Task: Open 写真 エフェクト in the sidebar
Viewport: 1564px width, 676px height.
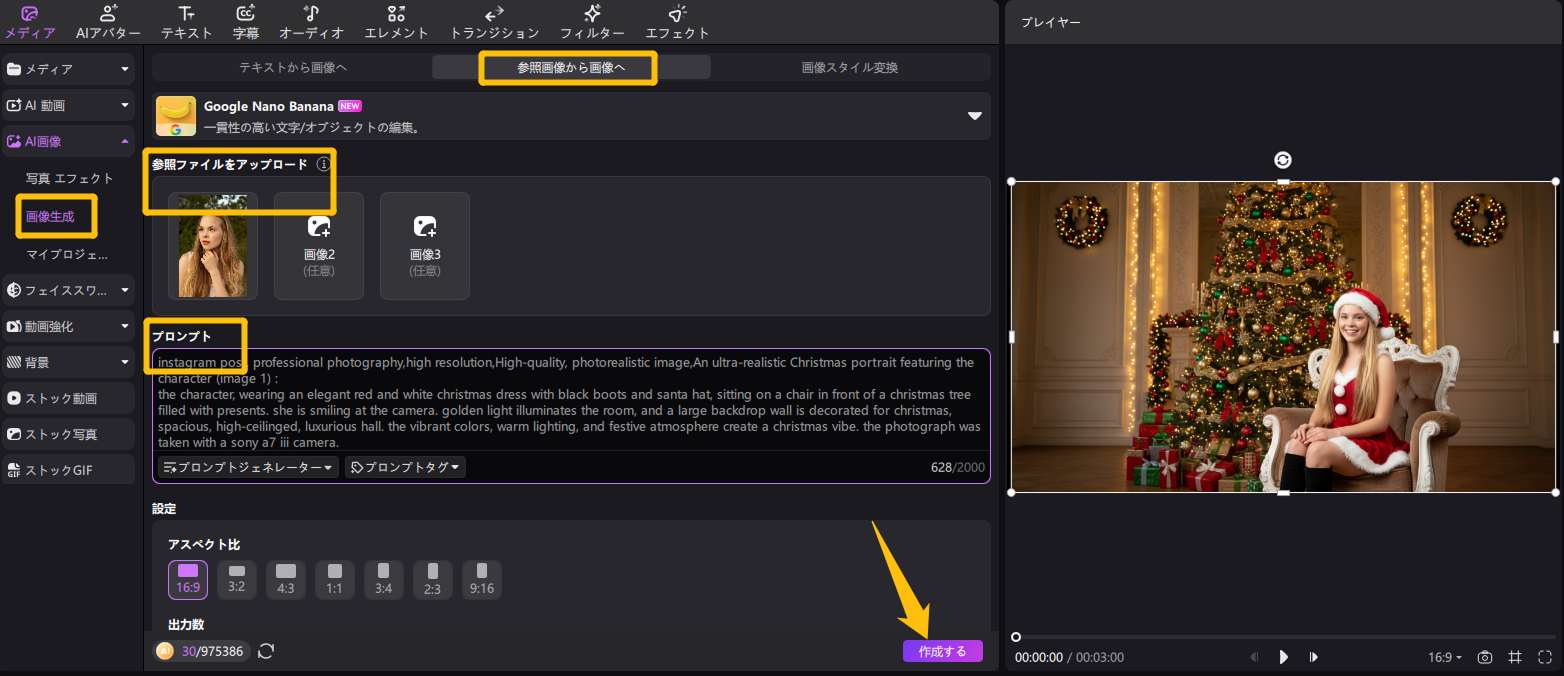Action: (x=70, y=178)
